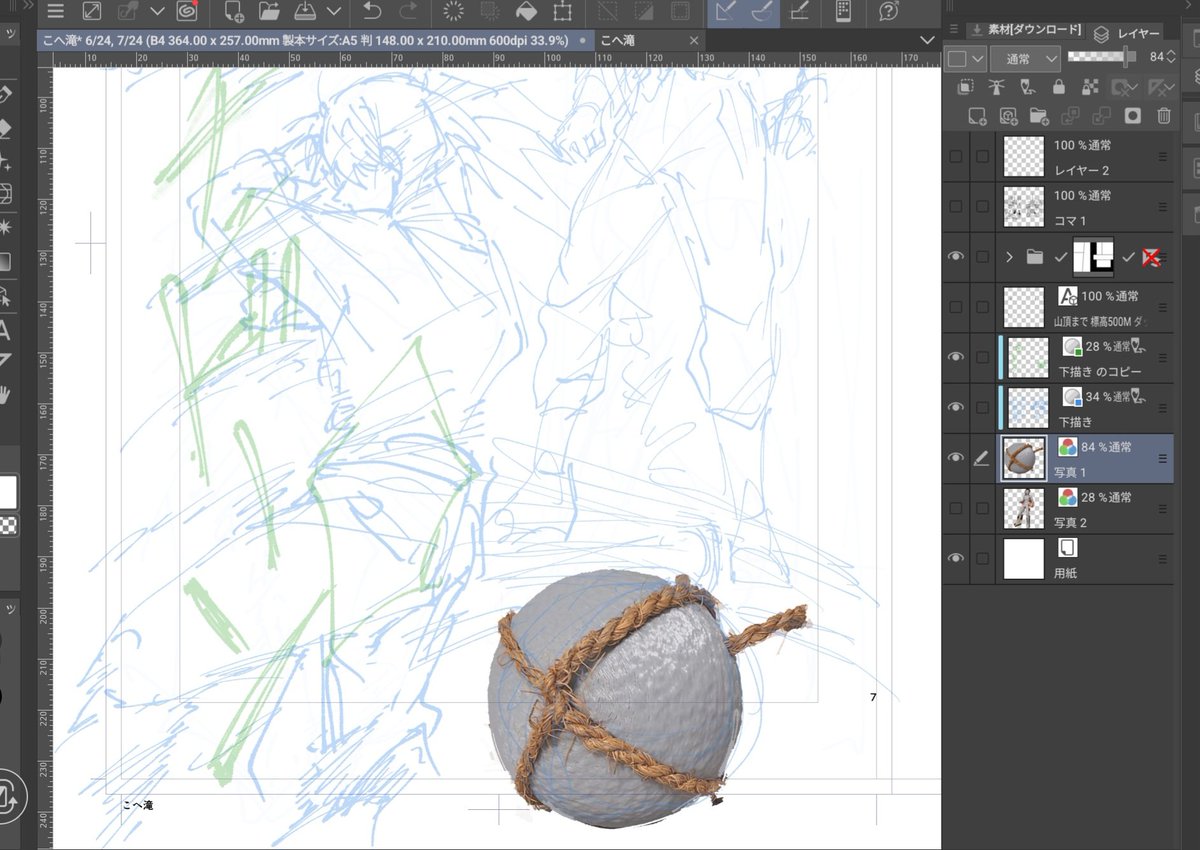This screenshot has height=850, width=1200.
Task: Click the clear layer dotted circle icon
Action: coord(454,12)
